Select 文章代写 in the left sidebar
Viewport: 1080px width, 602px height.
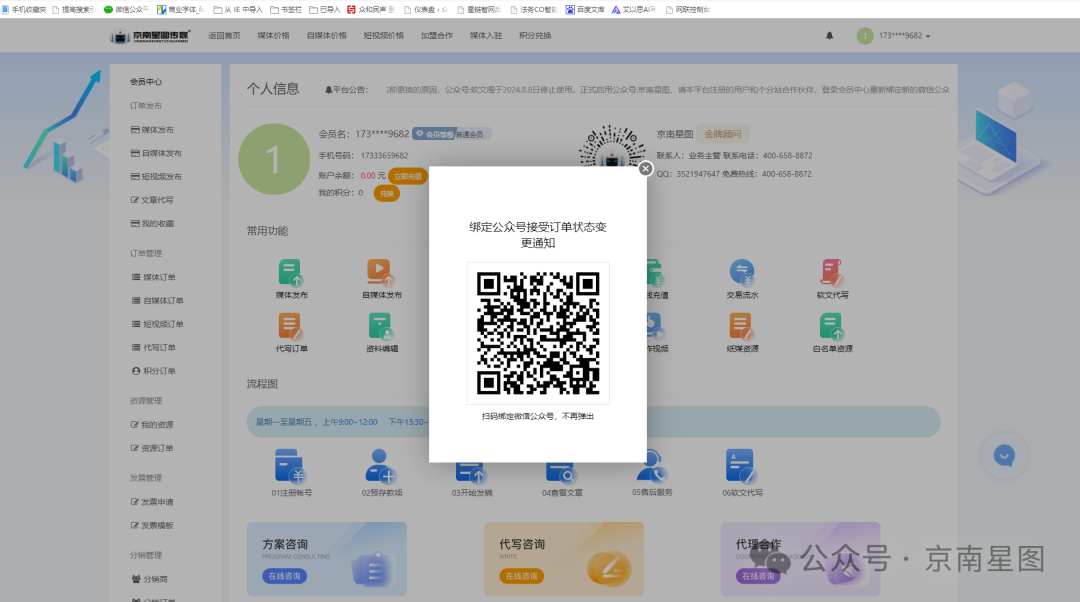152,200
